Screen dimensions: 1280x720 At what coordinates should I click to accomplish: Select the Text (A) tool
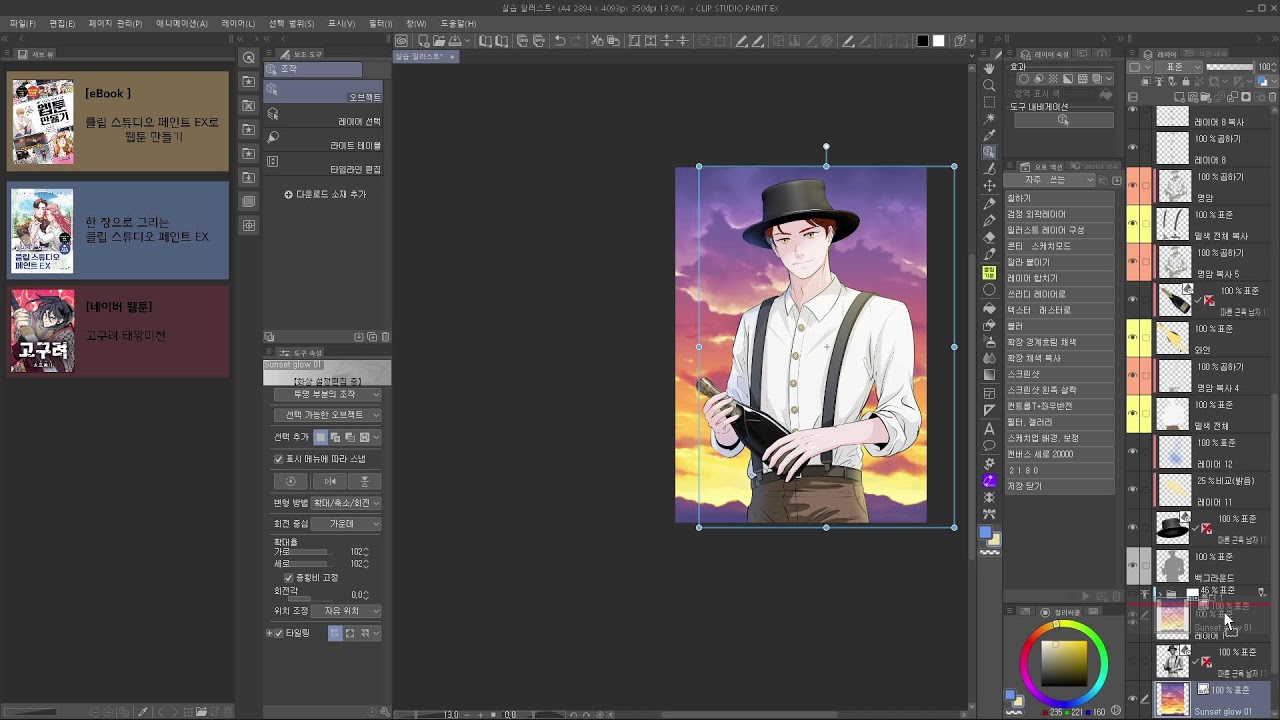coord(989,428)
